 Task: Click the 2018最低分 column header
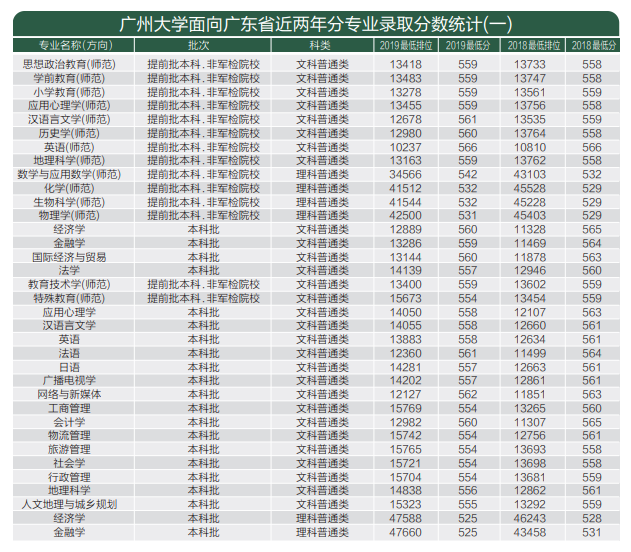click(593, 45)
